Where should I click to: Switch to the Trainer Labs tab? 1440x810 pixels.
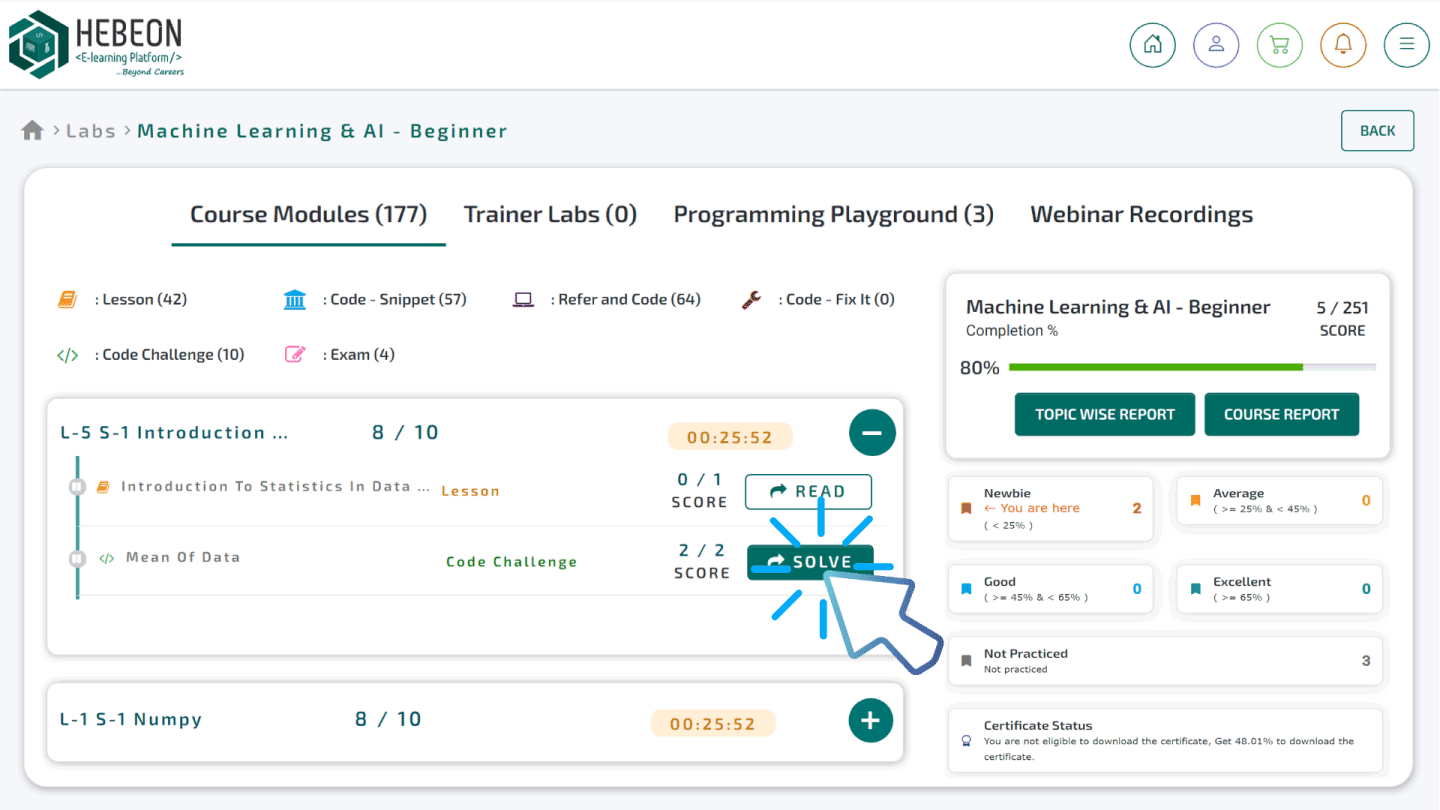[x=550, y=215]
